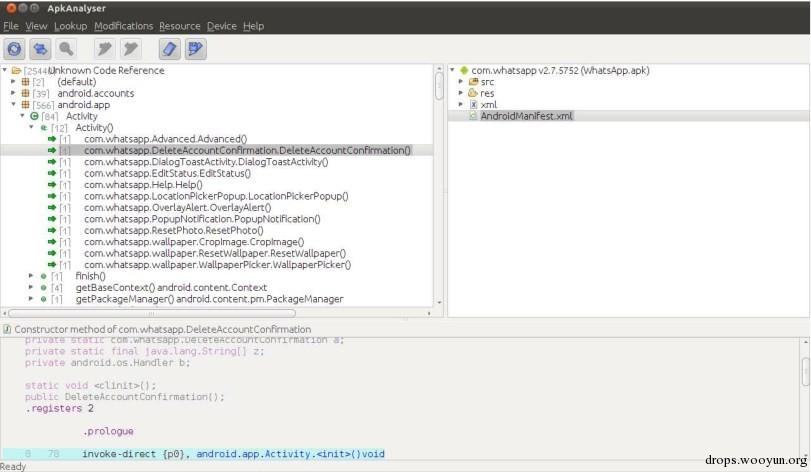Viewport: 811px width, 472px height.
Task: Open the Lookup menu
Action: (x=71, y=26)
